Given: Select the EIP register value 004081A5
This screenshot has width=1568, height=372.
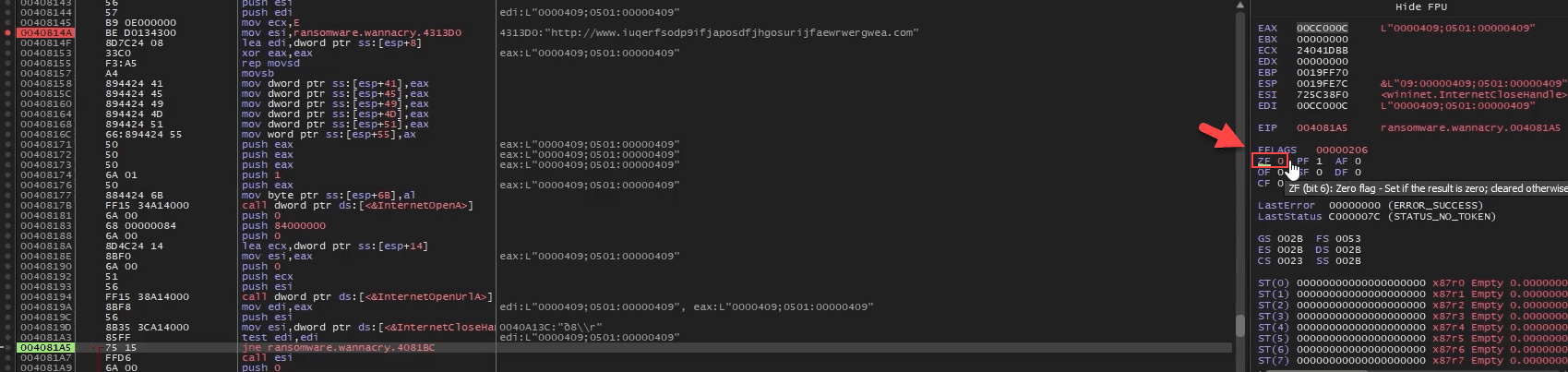Looking at the screenshot, I should 1322,128.
